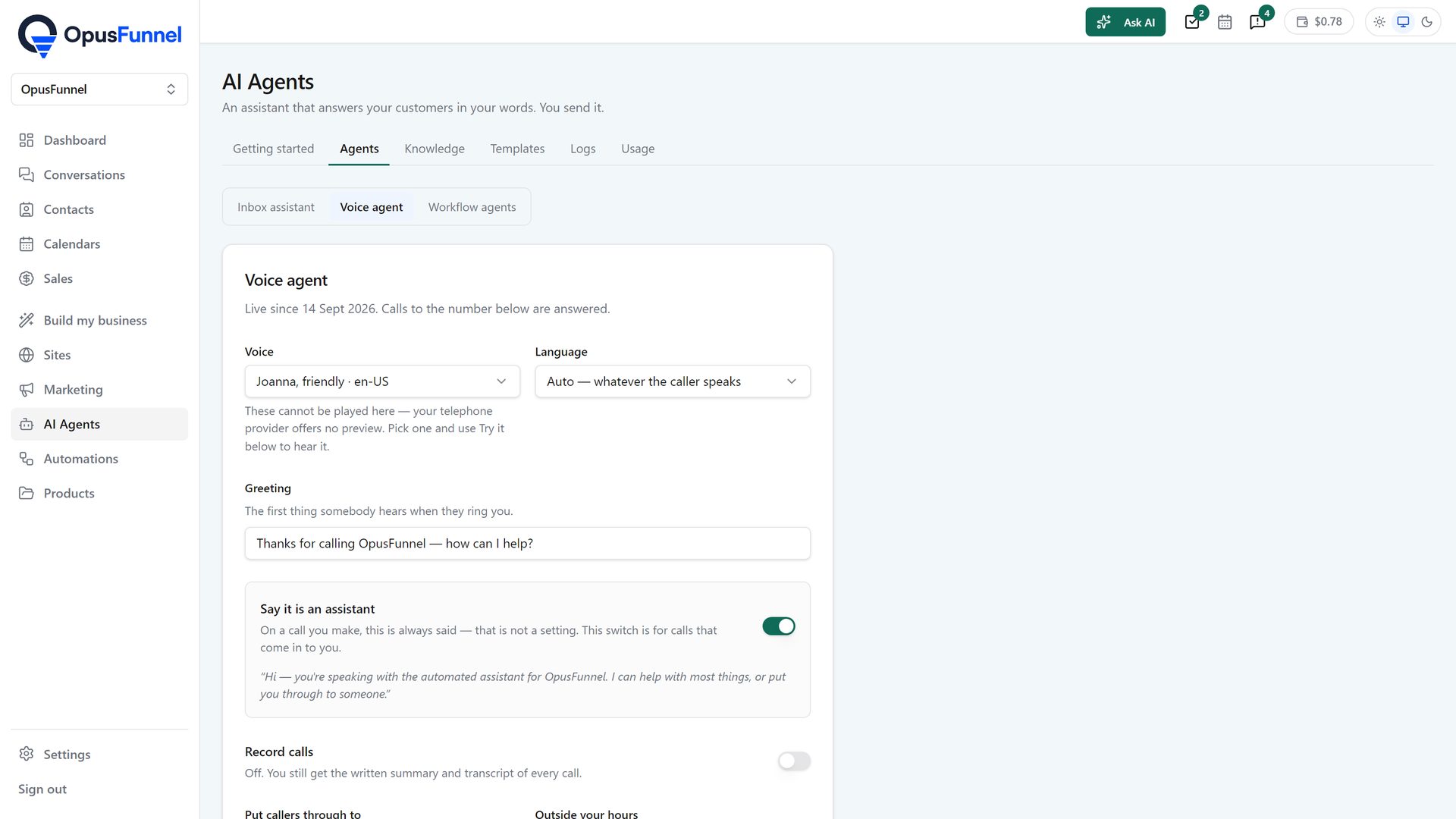The height and width of the screenshot is (819, 1456).
Task: Open the Language dropdown set to Auto
Action: (x=673, y=381)
